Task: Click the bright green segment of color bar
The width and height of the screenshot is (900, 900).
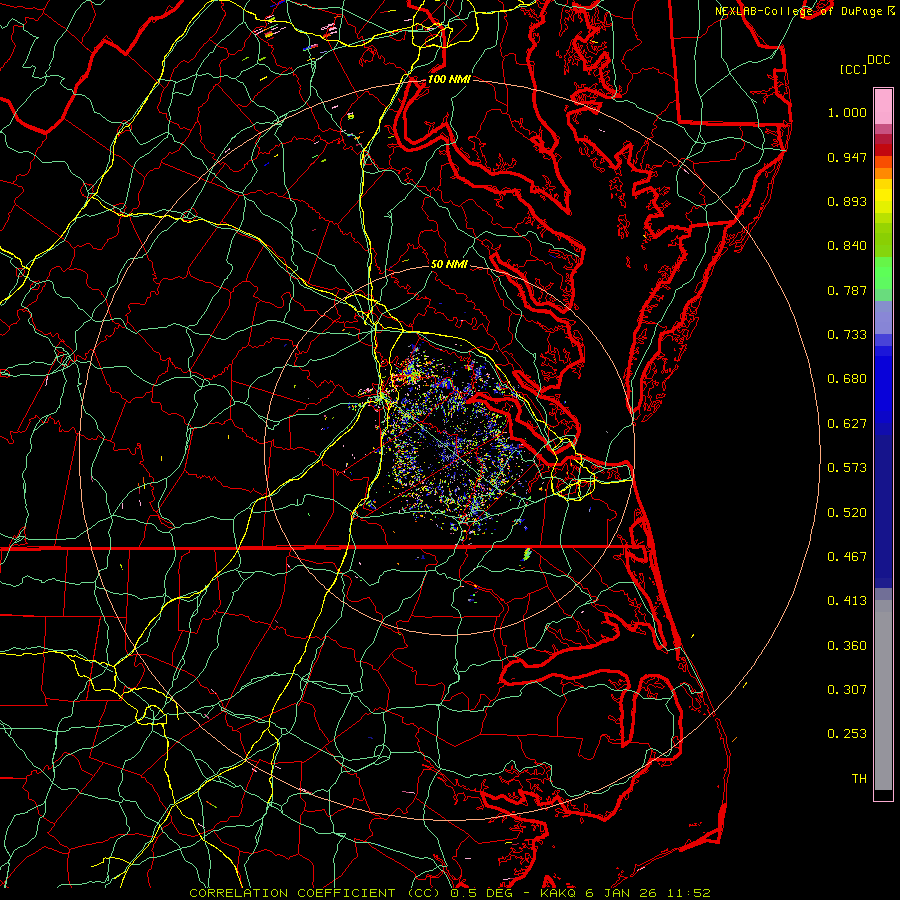Action: 883,273
